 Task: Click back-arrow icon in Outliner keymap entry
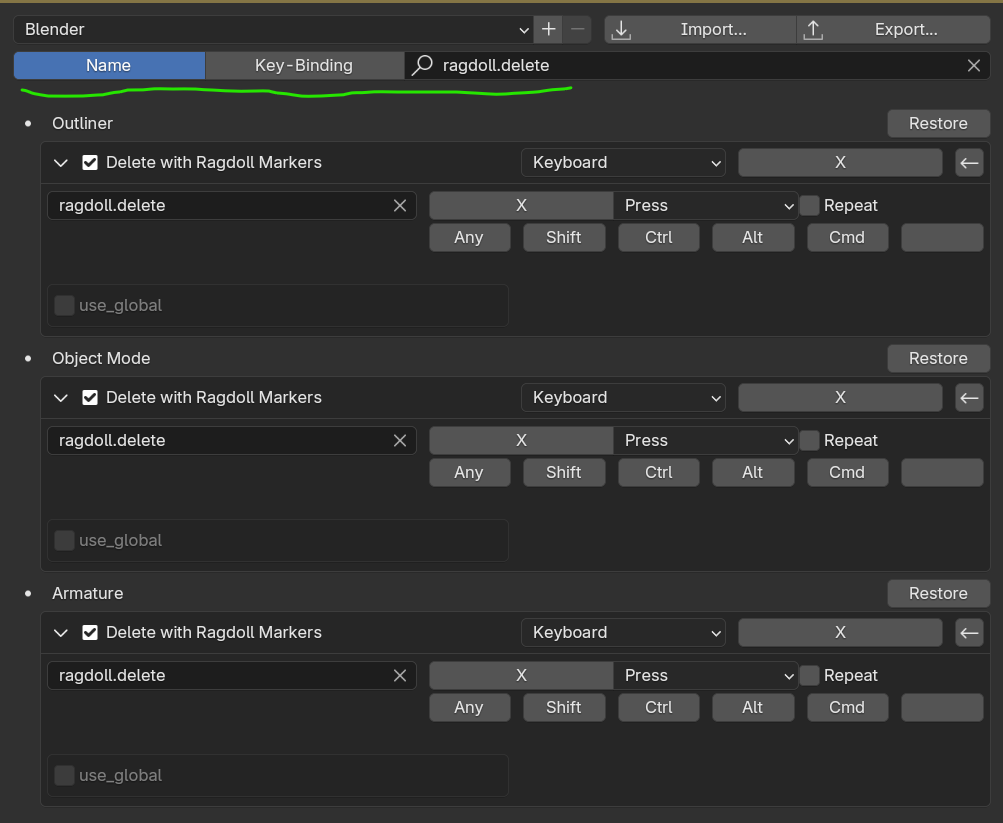(x=969, y=162)
